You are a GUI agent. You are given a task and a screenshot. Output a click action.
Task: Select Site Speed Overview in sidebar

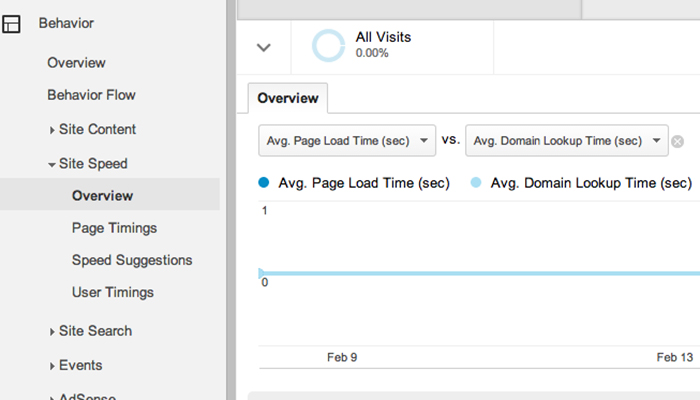point(110,195)
